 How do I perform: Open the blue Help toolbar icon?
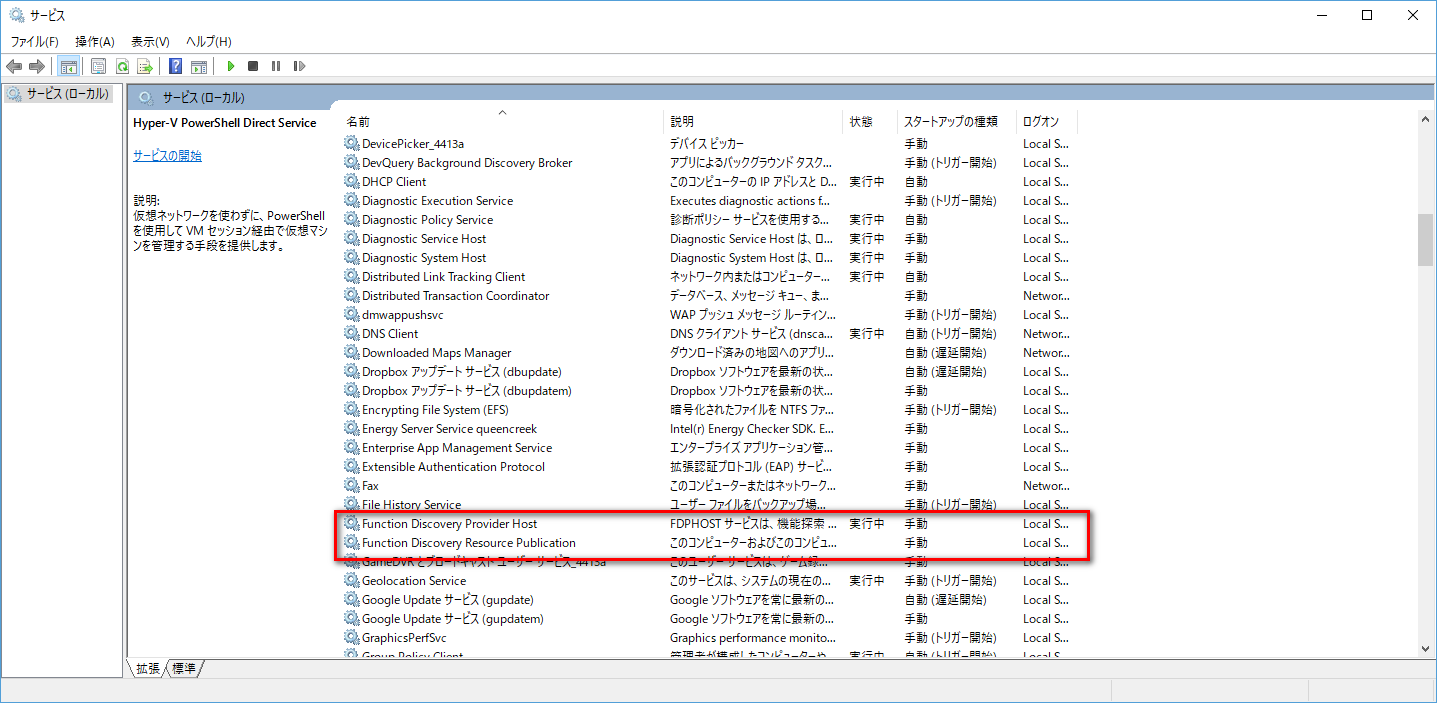(x=175, y=66)
